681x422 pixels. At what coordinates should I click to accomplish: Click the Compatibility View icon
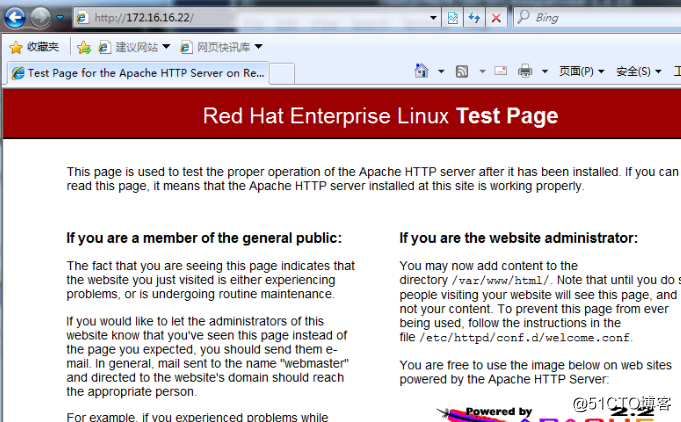click(453, 18)
